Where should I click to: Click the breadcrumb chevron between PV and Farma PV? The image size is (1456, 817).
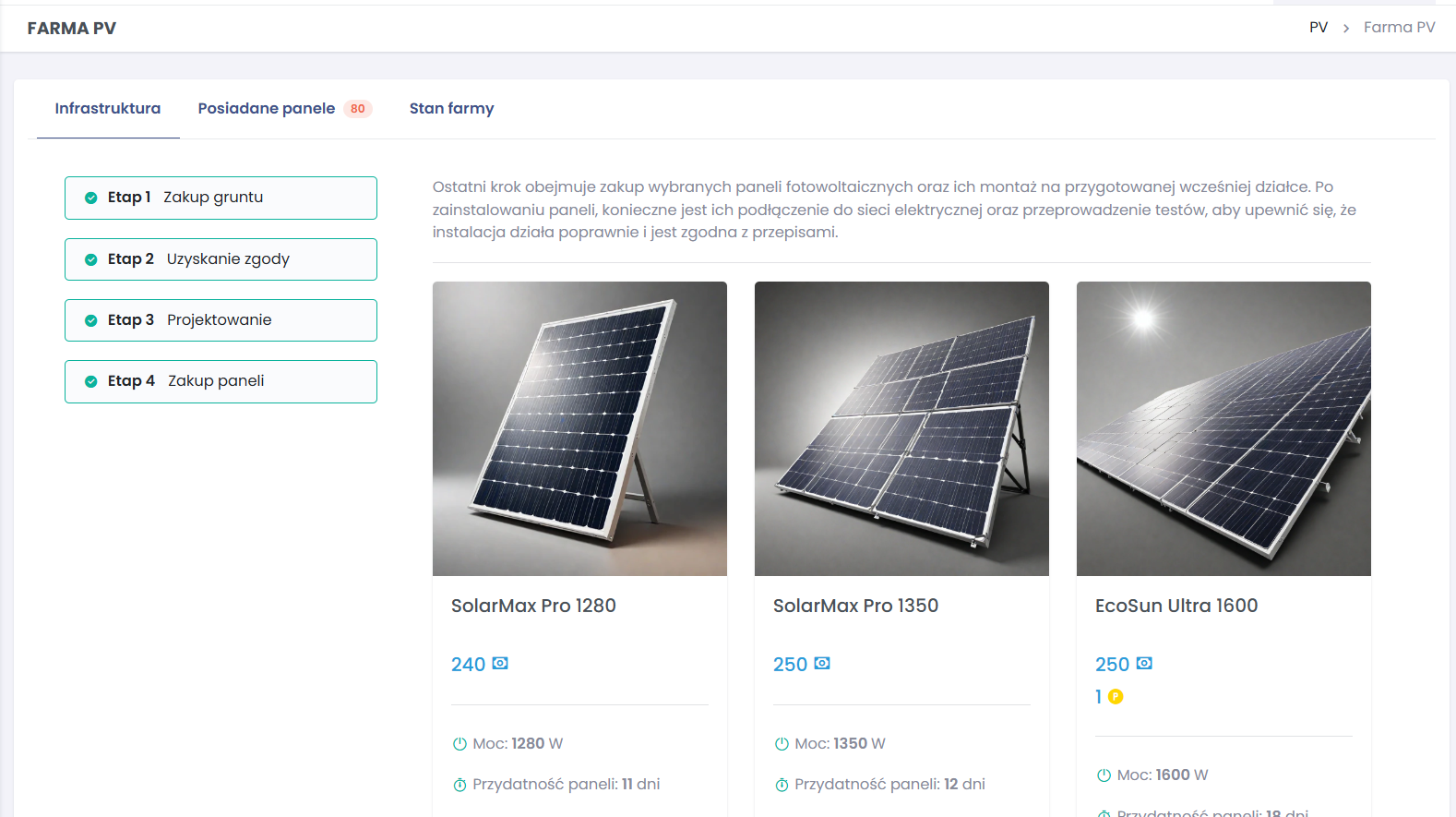coord(1346,29)
